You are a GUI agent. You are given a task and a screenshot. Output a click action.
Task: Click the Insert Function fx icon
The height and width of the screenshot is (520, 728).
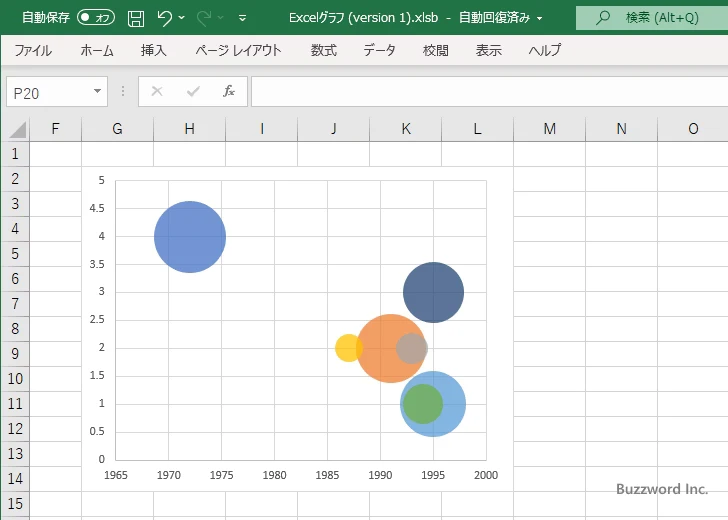[x=229, y=91]
